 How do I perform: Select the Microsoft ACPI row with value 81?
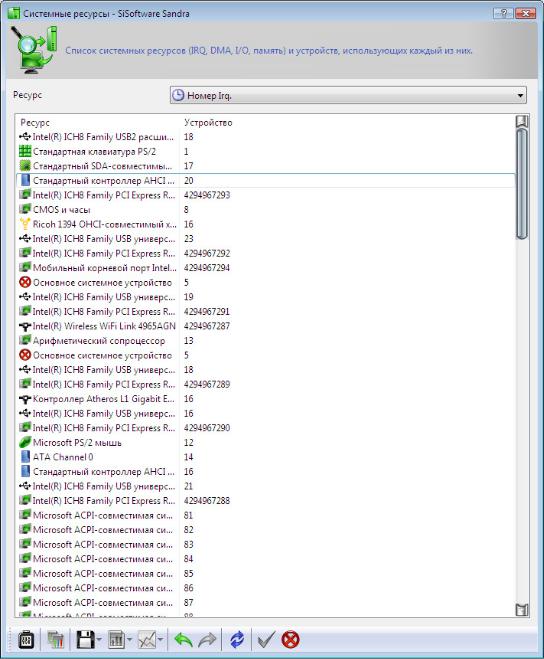[266, 515]
